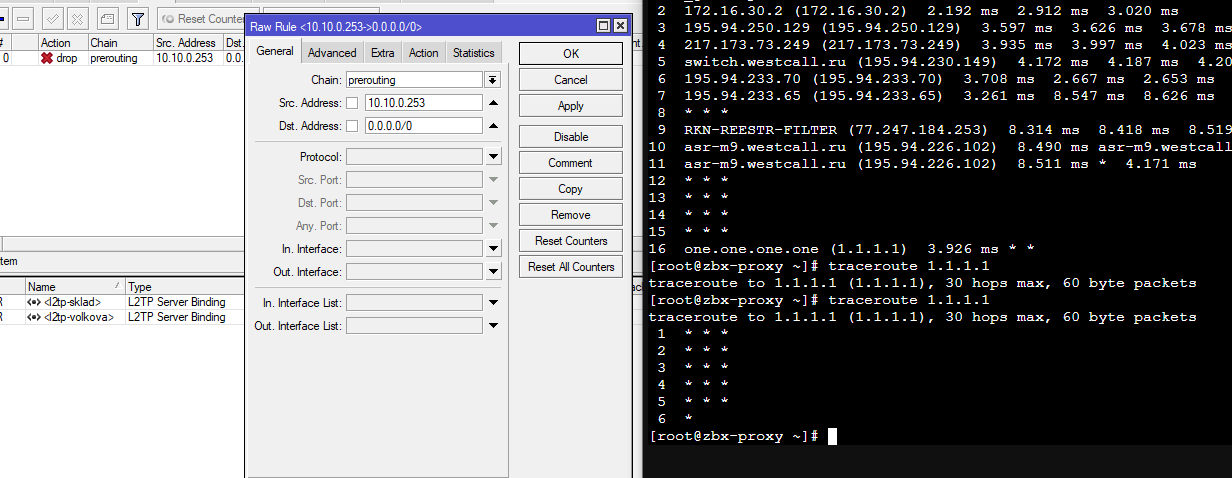1232x478 pixels.
Task: Click the Apply button
Action: pos(570,106)
